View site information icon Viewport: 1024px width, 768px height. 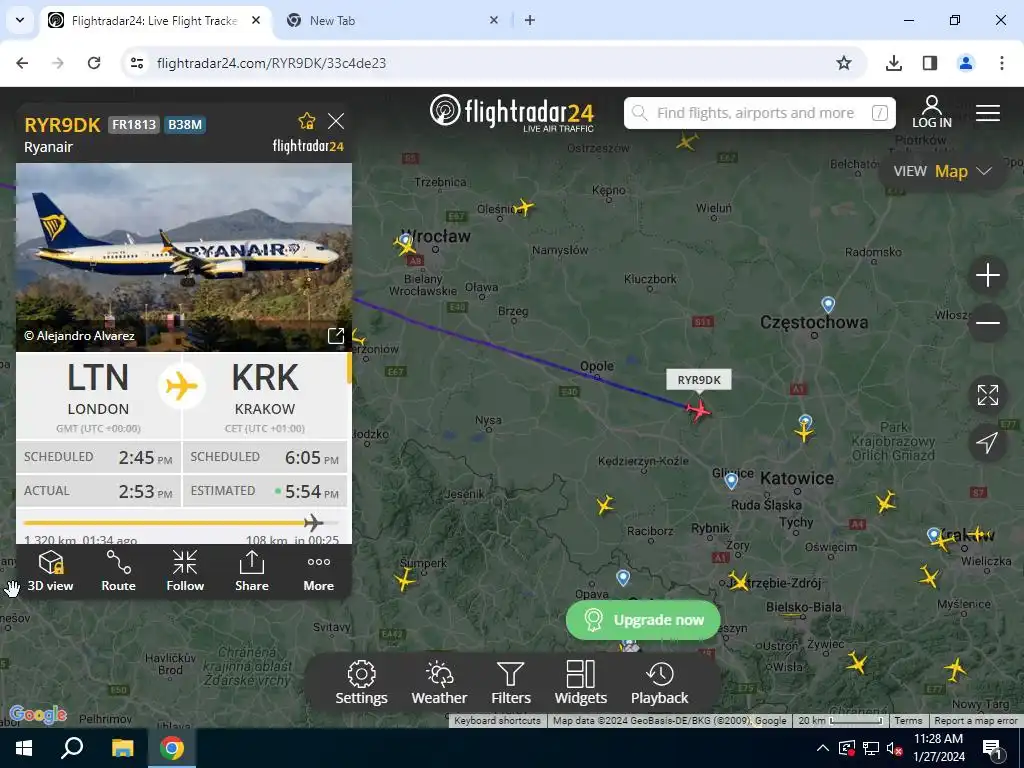pyautogui.click(x=137, y=63)
